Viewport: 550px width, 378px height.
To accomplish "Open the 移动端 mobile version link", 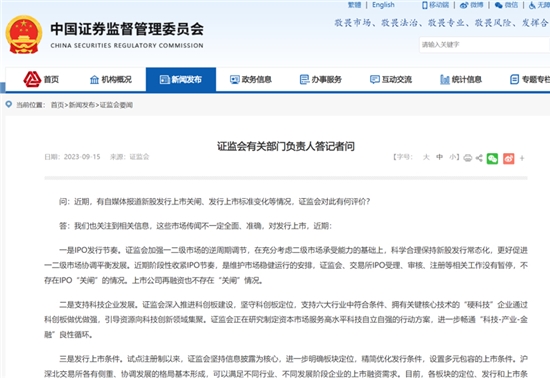I will coord(436,5).
